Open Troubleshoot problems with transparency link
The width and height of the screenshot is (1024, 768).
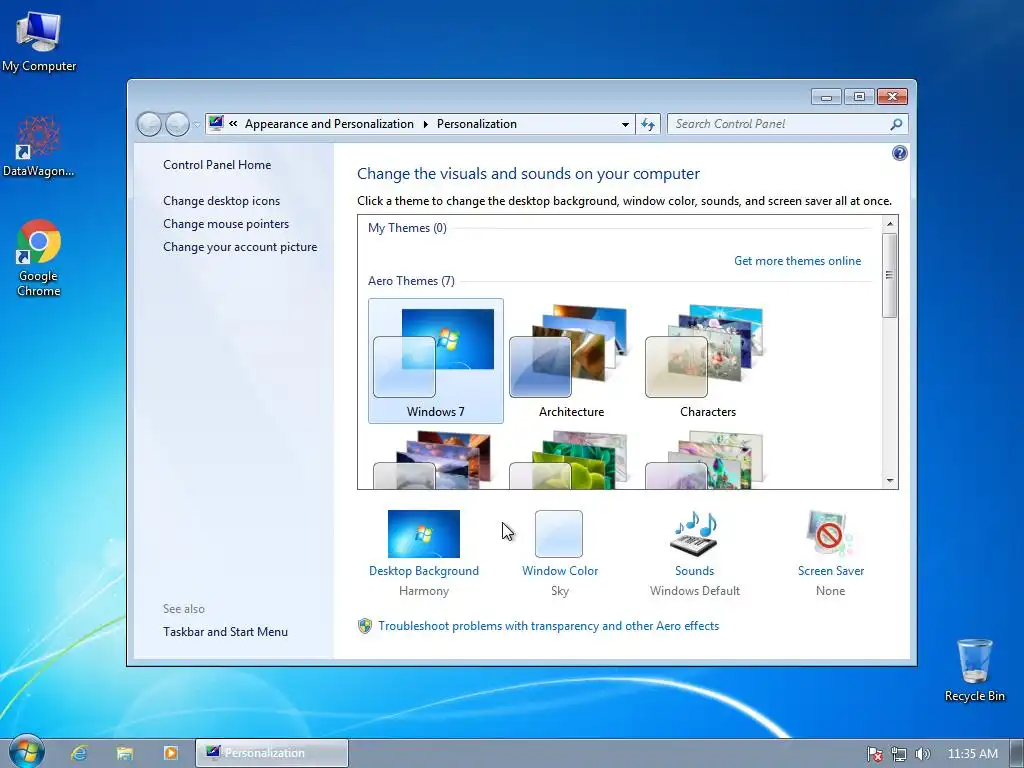[549, 626]
